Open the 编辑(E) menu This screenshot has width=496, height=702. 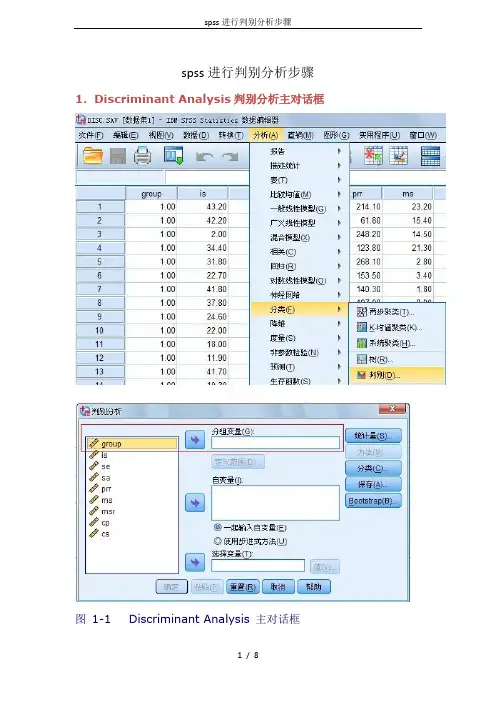[x=126, y=135]
